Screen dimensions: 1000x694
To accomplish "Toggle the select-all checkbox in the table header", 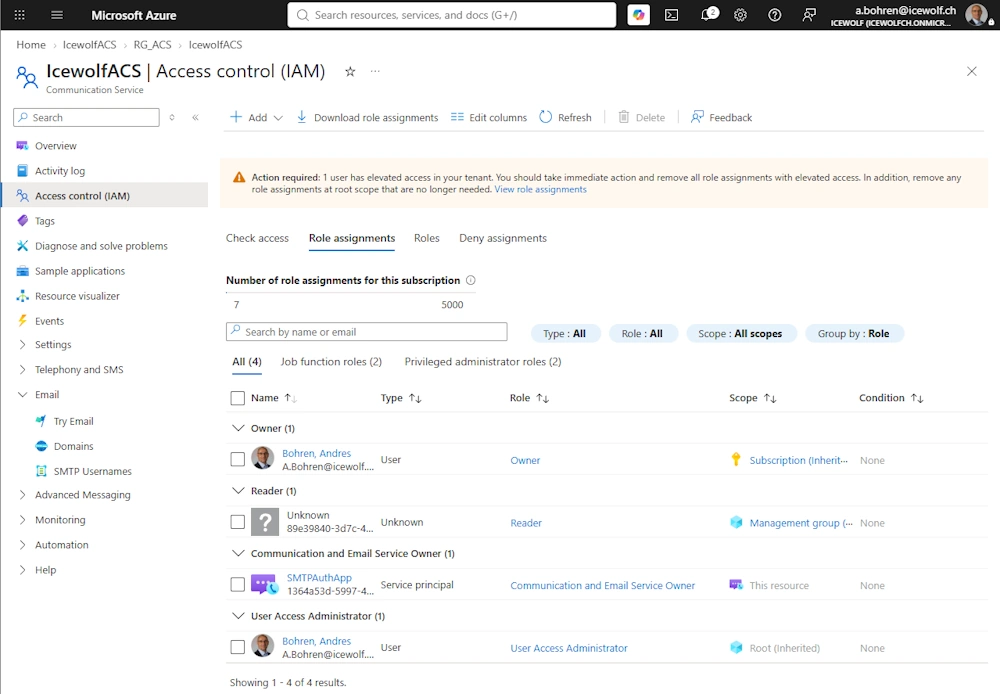I will point(237,398).
